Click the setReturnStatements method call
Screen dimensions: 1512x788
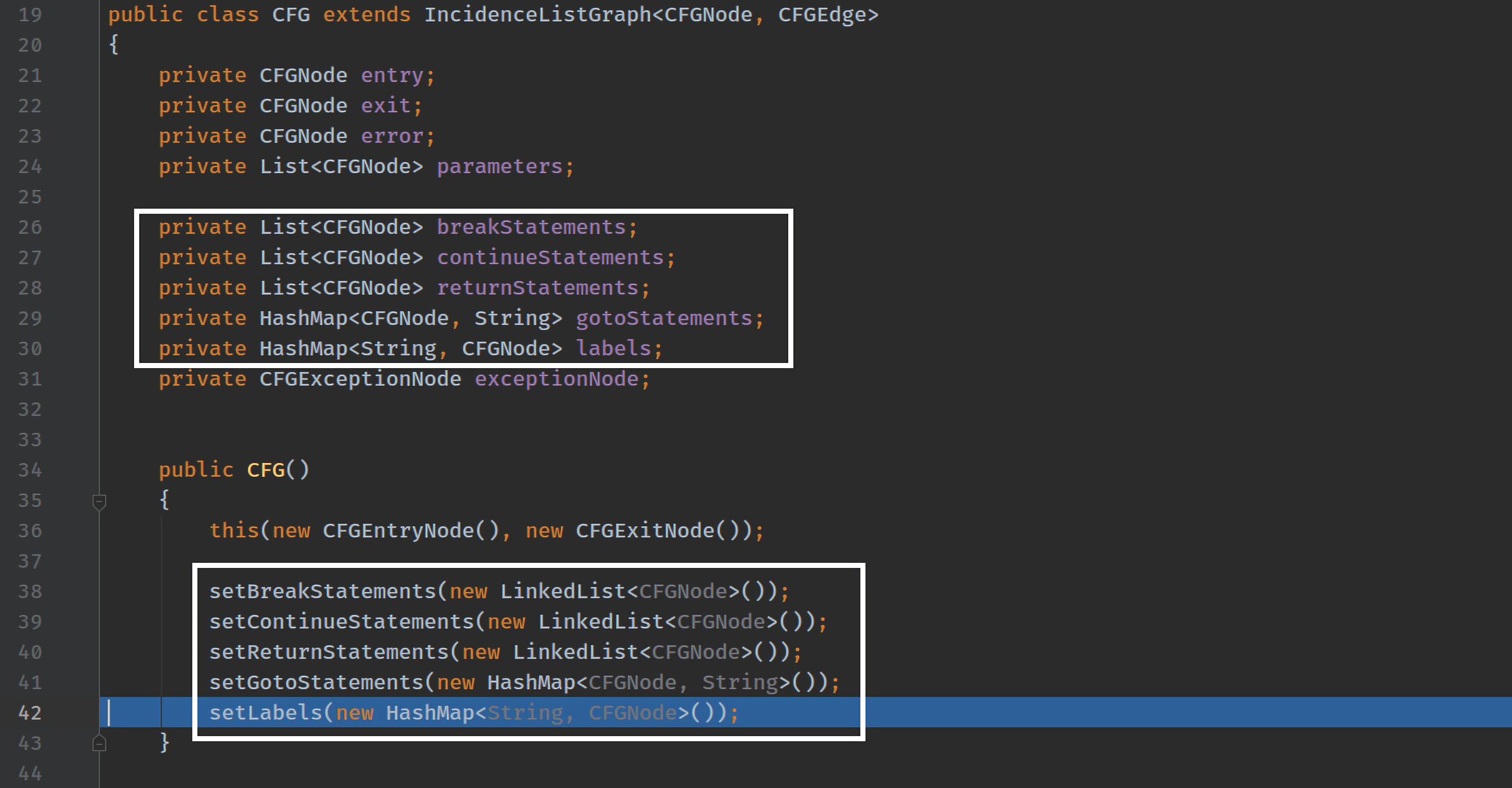329,652
